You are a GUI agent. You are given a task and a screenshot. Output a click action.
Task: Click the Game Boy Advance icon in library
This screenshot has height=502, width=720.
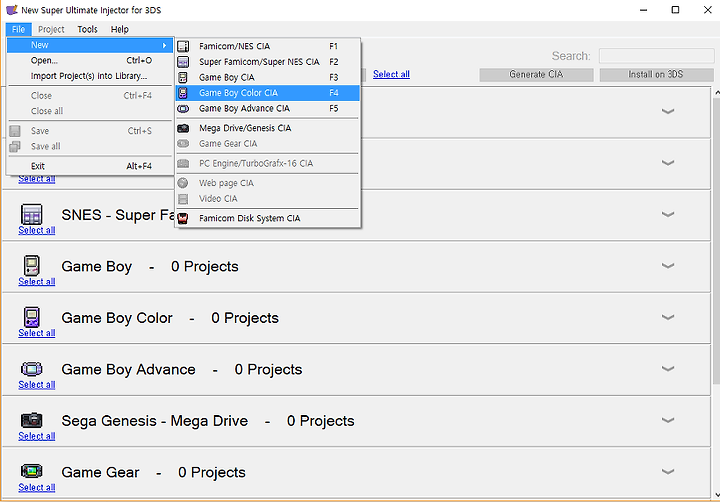32,369
